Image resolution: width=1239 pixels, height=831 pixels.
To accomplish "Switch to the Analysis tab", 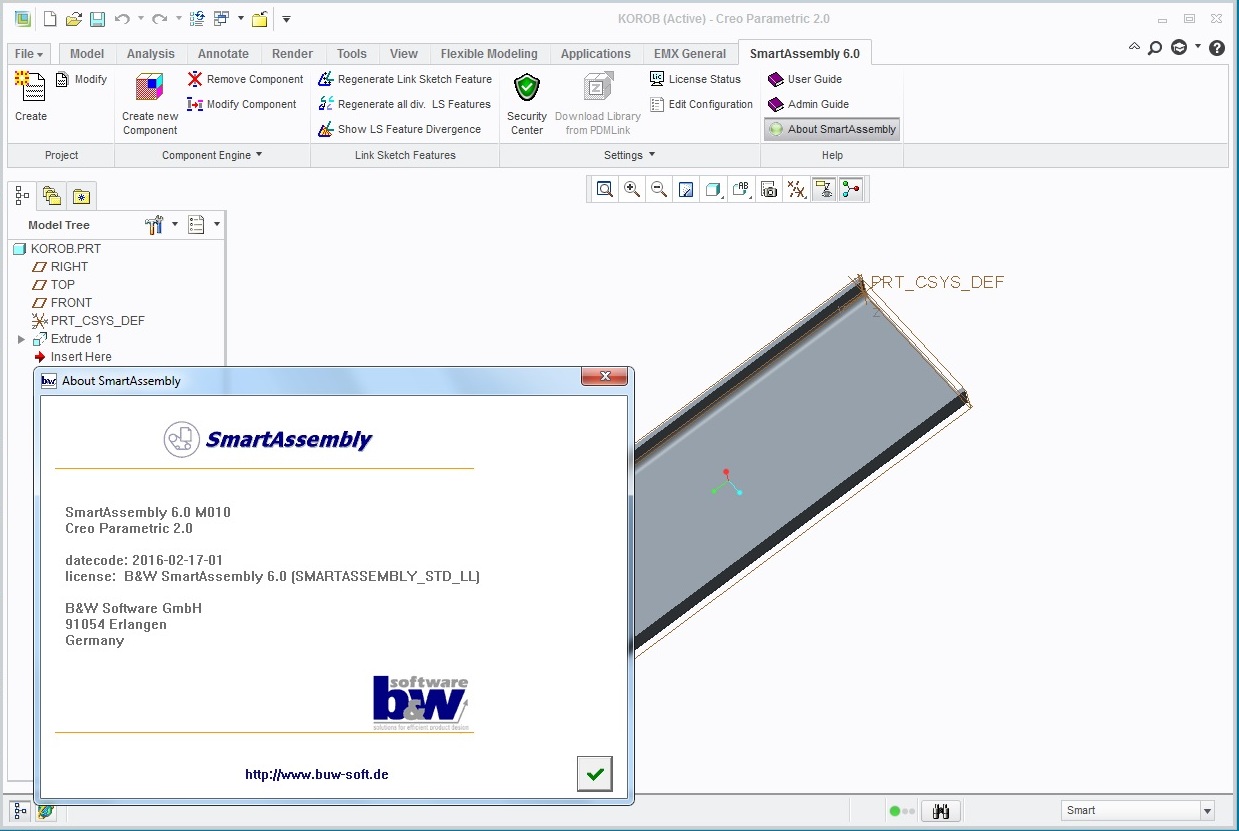I will (151, 54).
